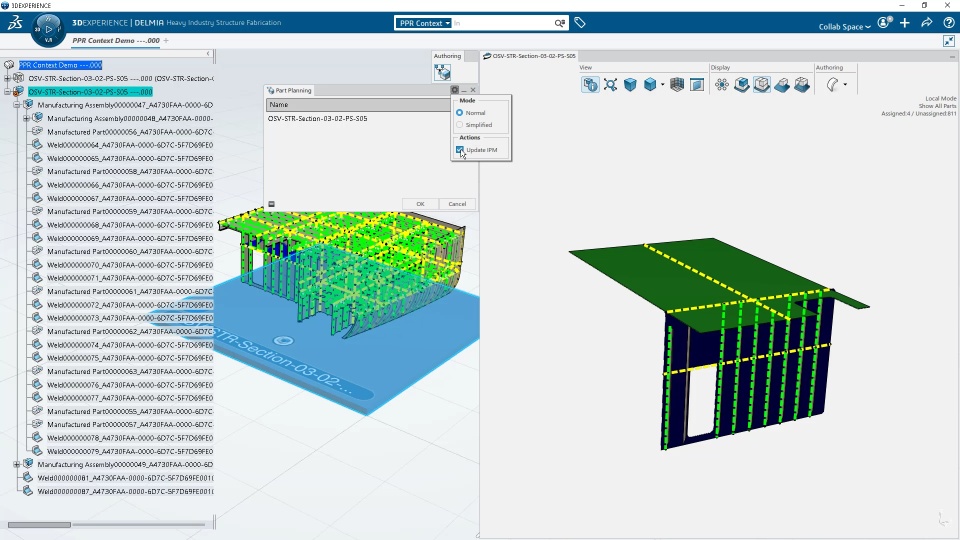
Task: Select Weld00000079 tree item
Action: click(x=130, y=451)
